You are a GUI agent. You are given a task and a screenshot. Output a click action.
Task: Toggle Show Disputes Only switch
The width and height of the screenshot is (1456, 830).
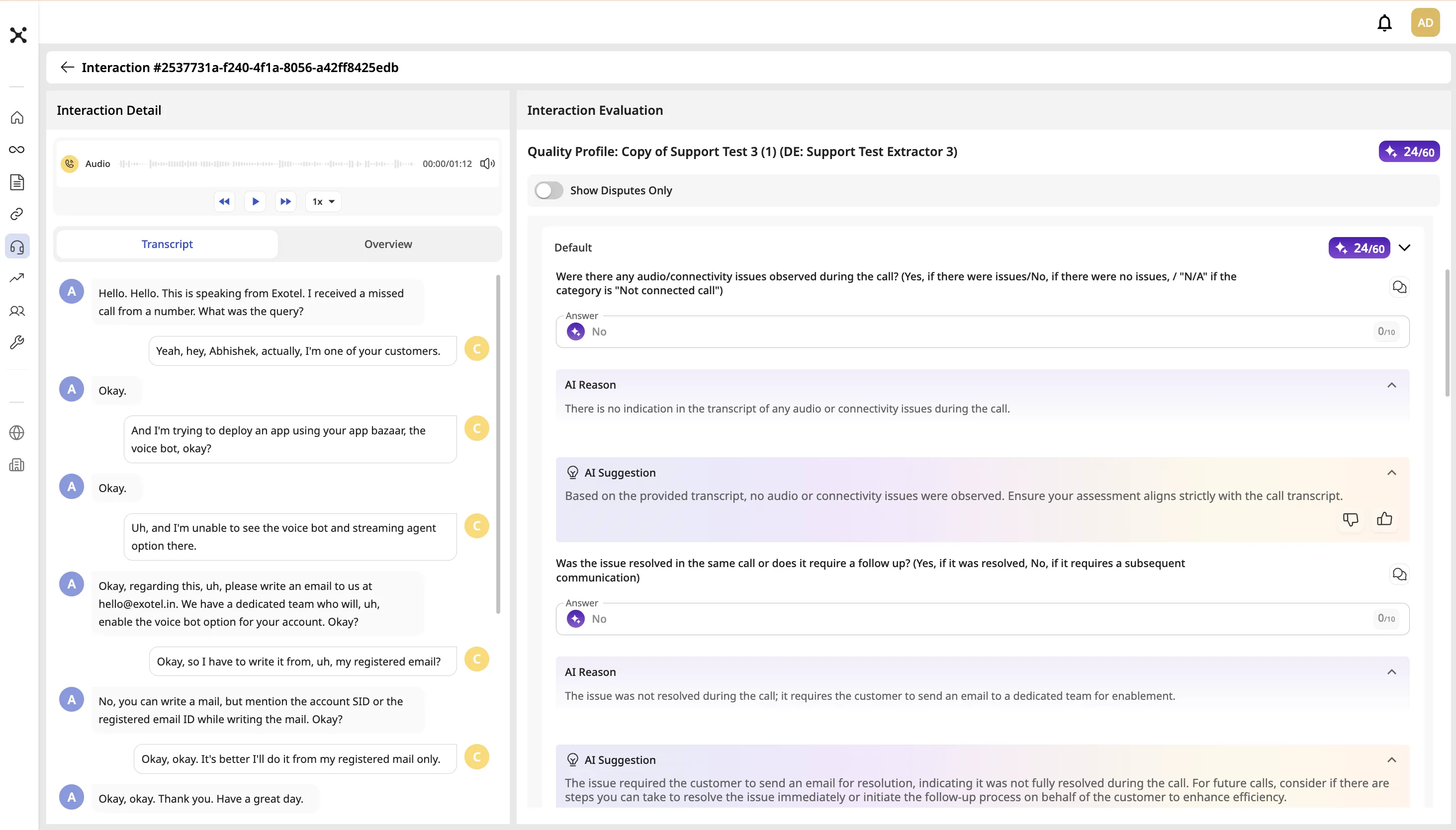548,190
